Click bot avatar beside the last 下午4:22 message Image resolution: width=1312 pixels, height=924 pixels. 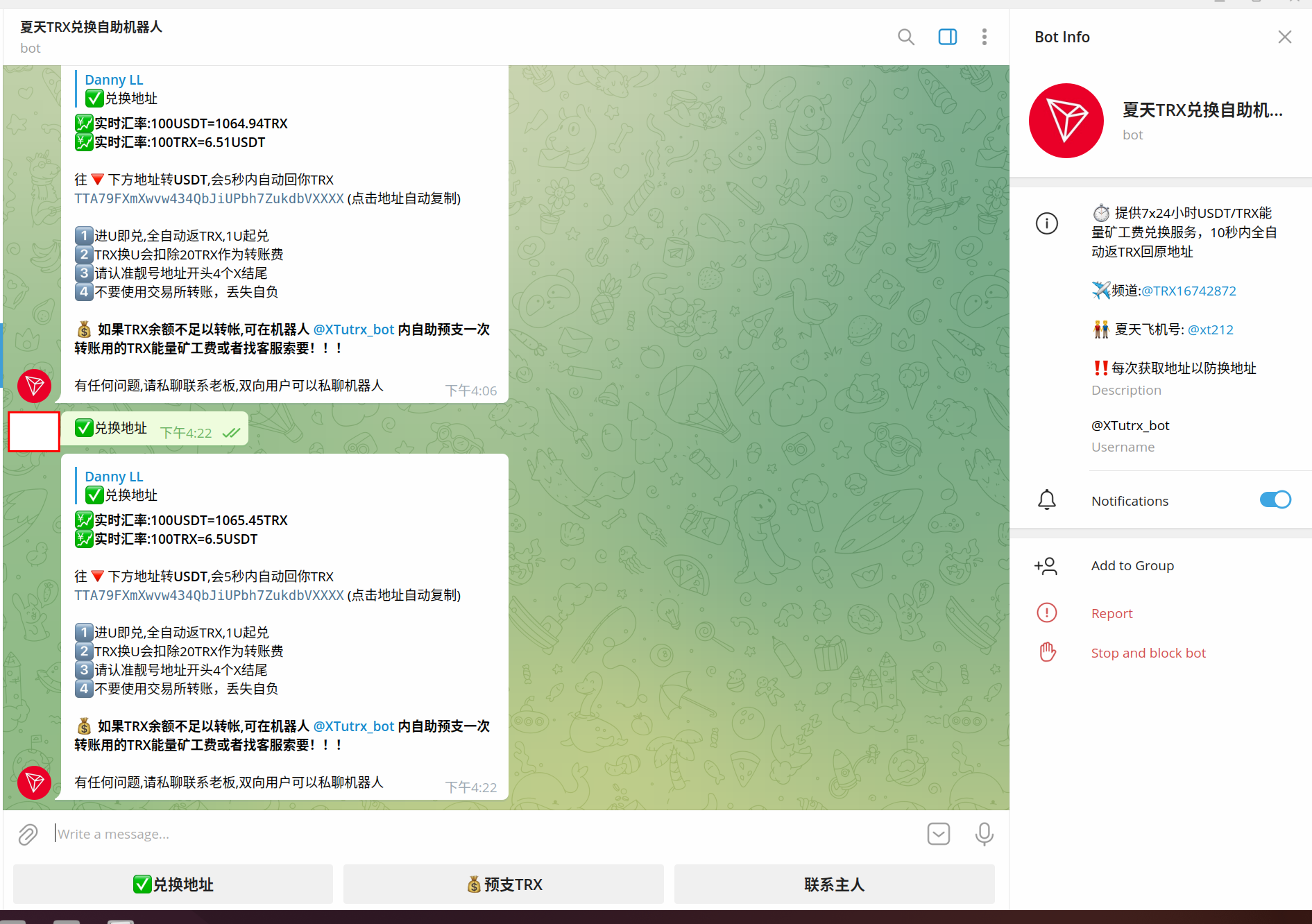click(34, 782)
